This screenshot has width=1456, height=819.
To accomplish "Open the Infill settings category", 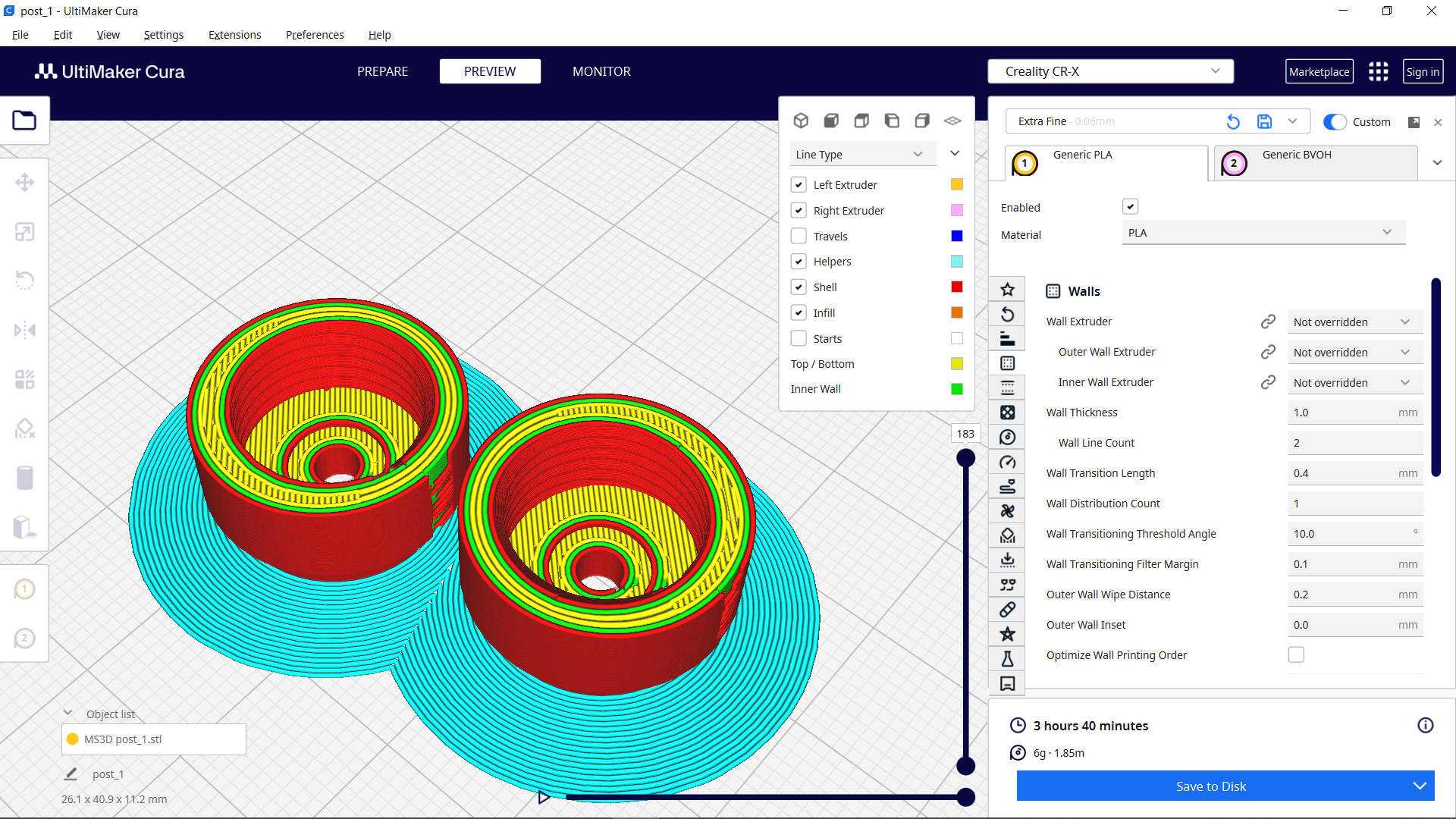I will pos(1007,412).
